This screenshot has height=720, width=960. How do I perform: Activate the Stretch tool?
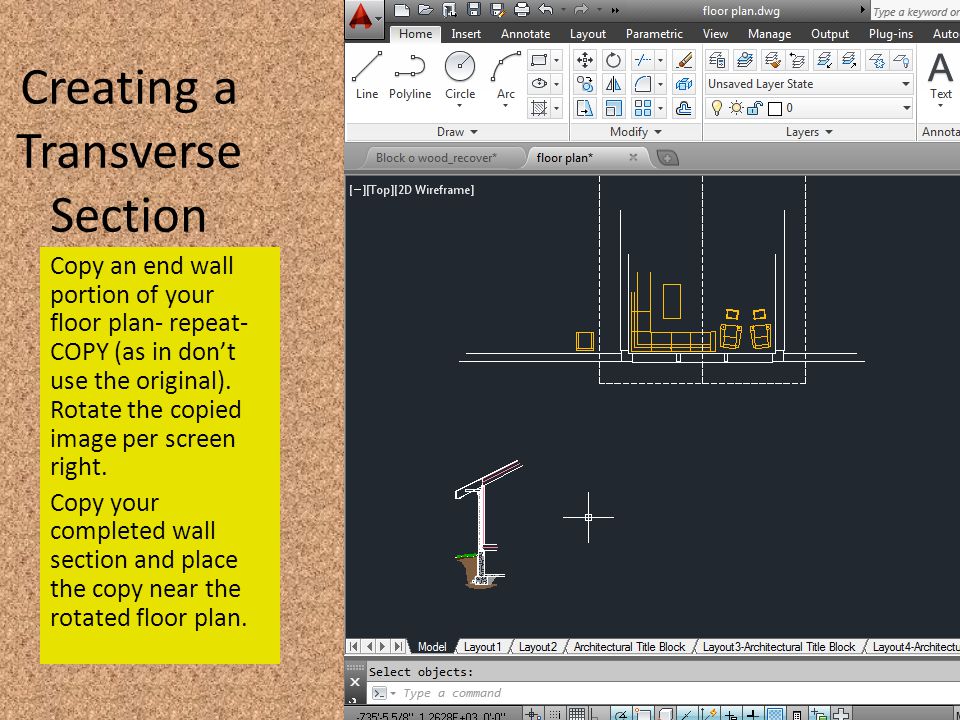[x=585, y=108]
